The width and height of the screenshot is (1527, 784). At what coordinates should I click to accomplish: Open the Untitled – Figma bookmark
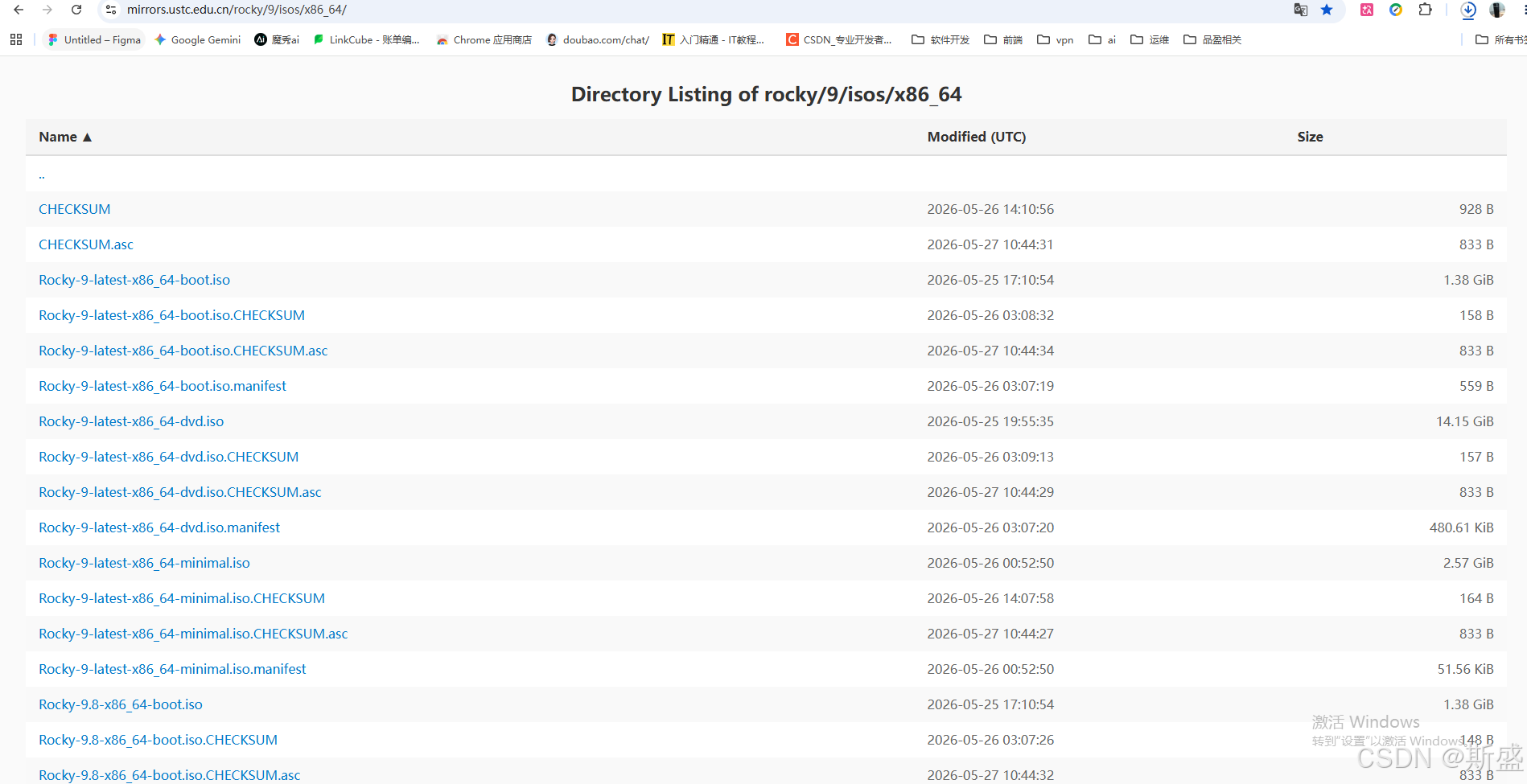tap(94, 39)
